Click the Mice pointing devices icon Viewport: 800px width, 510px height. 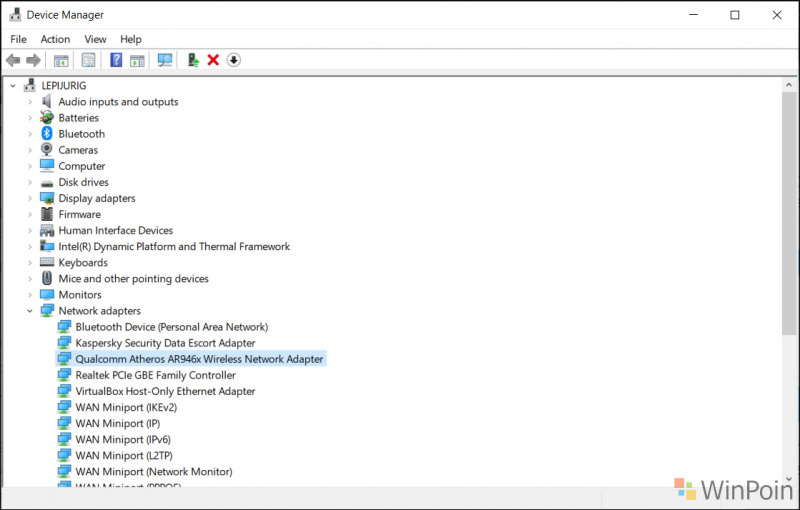tap(47, 278)
